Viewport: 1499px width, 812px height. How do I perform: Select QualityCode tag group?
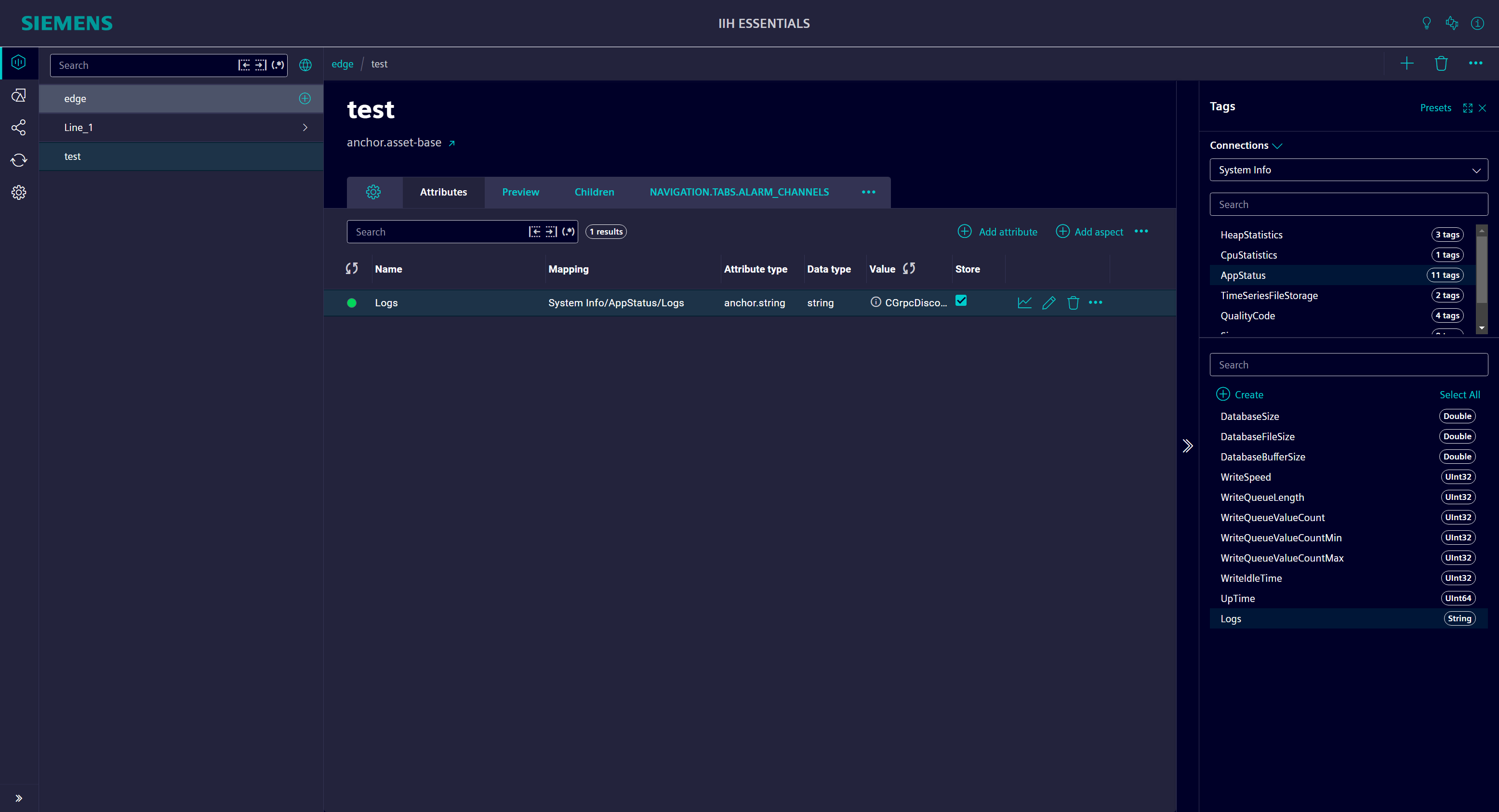click(1342, 316)
